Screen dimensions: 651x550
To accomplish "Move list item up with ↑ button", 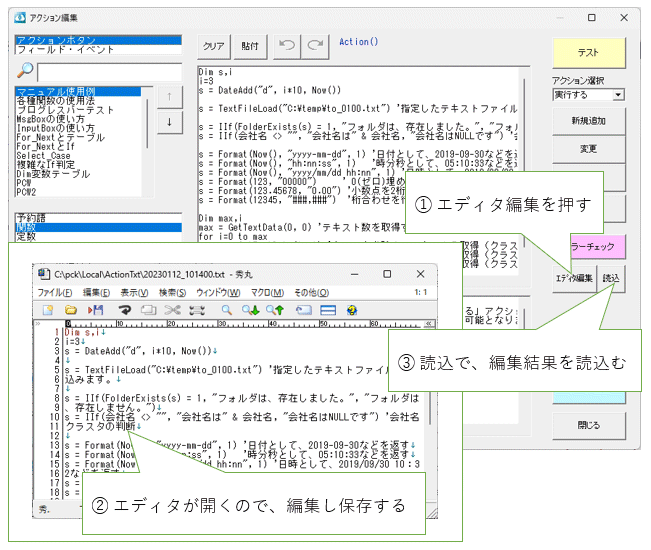I will [169, 97].
